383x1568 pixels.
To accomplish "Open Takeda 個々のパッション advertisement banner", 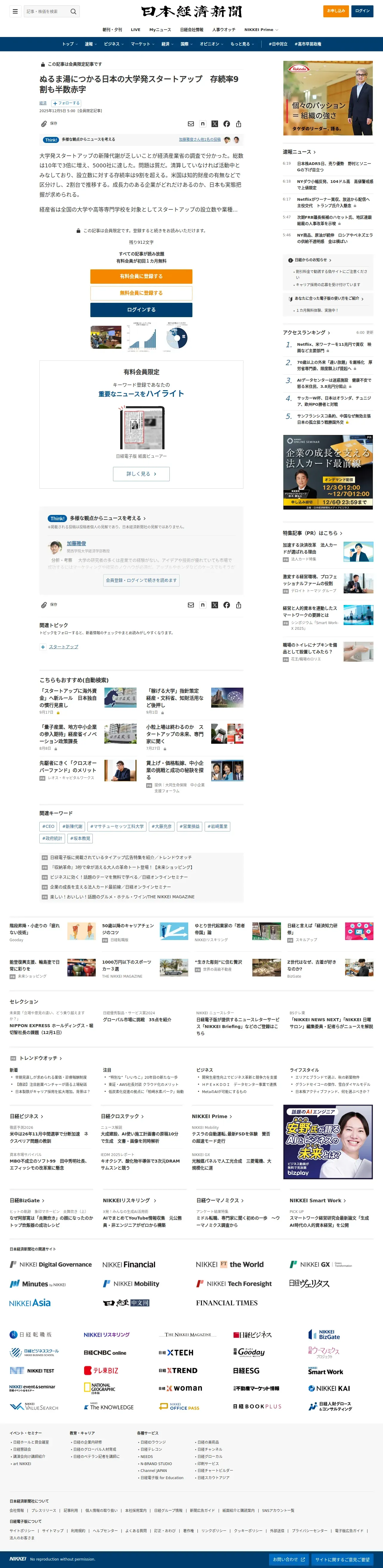I will click(x=328, y=98).
